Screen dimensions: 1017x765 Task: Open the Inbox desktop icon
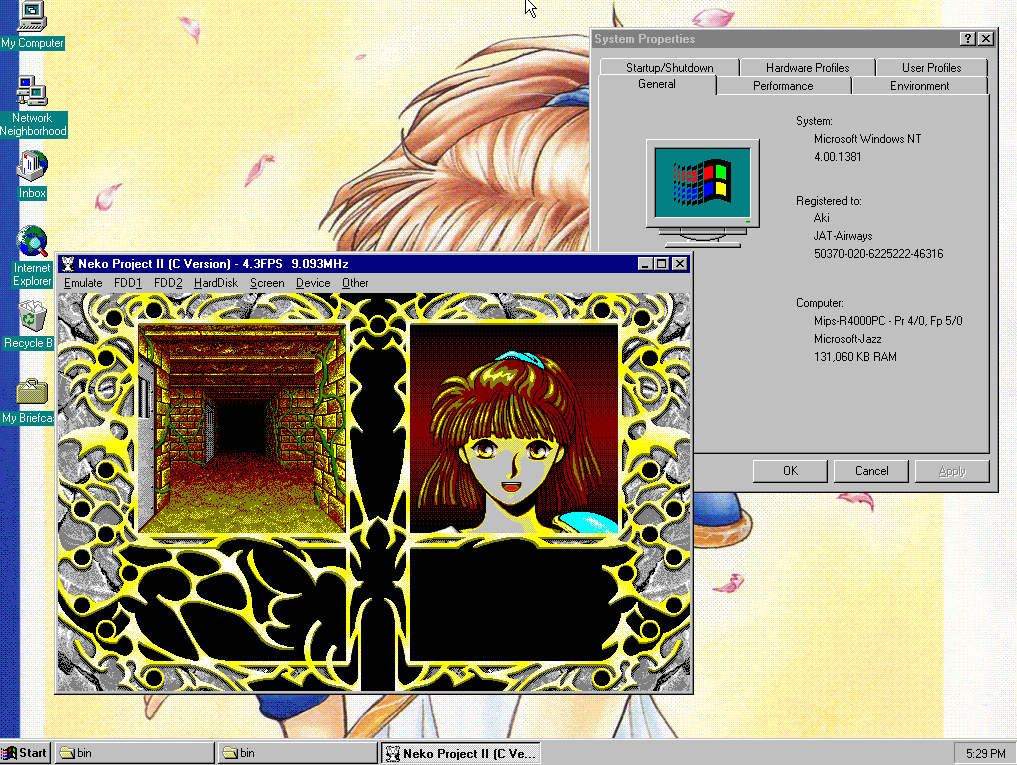coord(32,165)
